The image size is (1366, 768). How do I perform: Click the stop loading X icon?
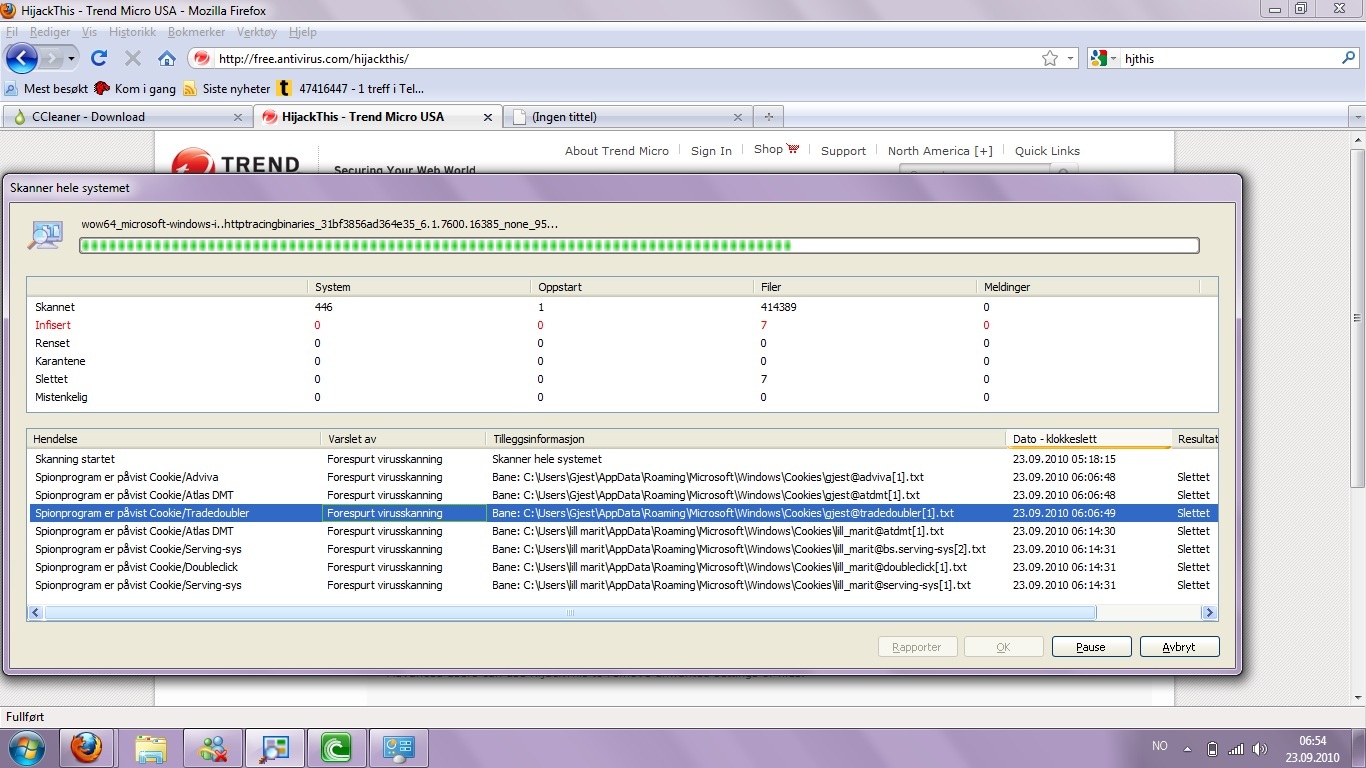[133, 58]
